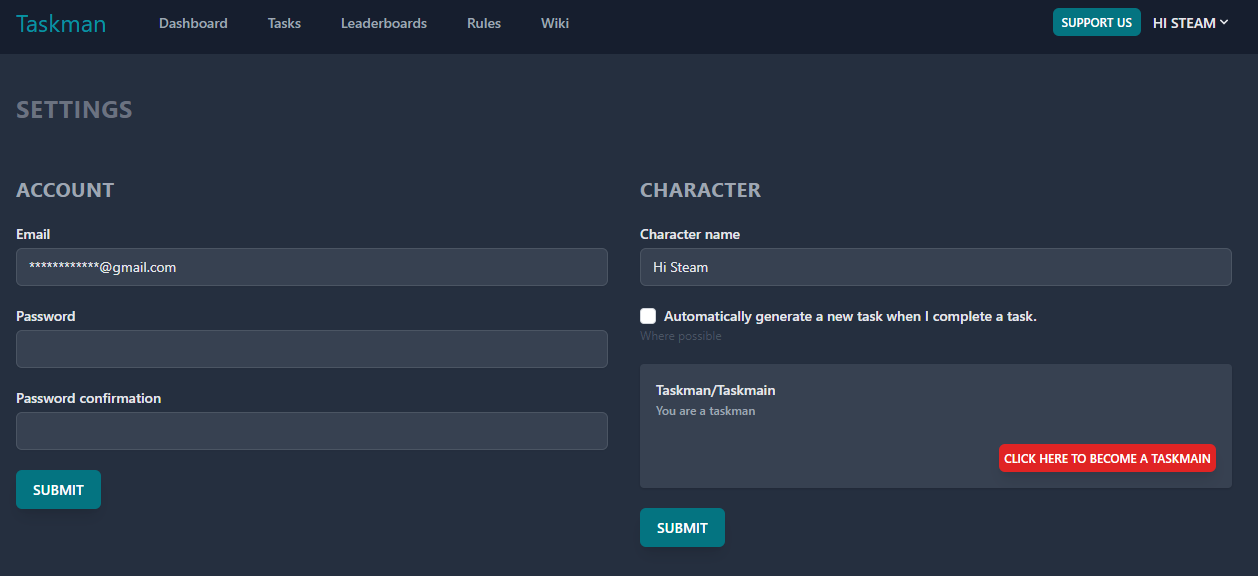The width and height of the screenshot is (1258, 576).
Task: Click 'Click here to become a taskmain'
Action: tap(1107, 458)
